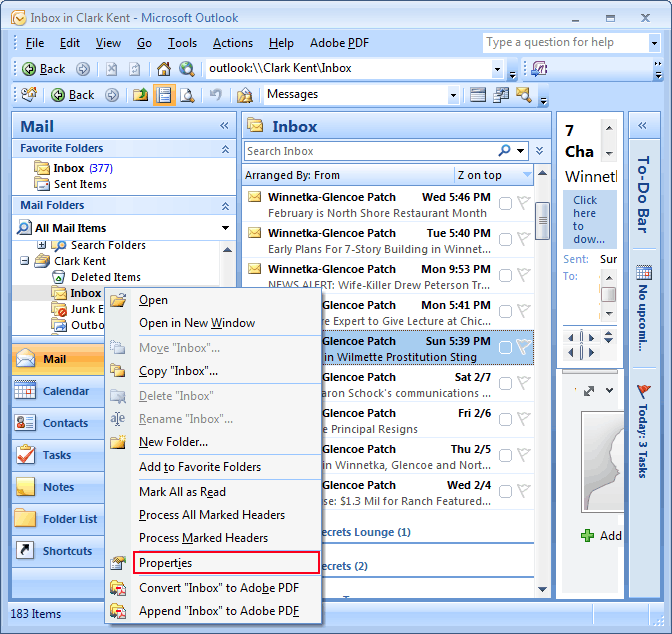Click the Type a question for help box

point(566,42)
